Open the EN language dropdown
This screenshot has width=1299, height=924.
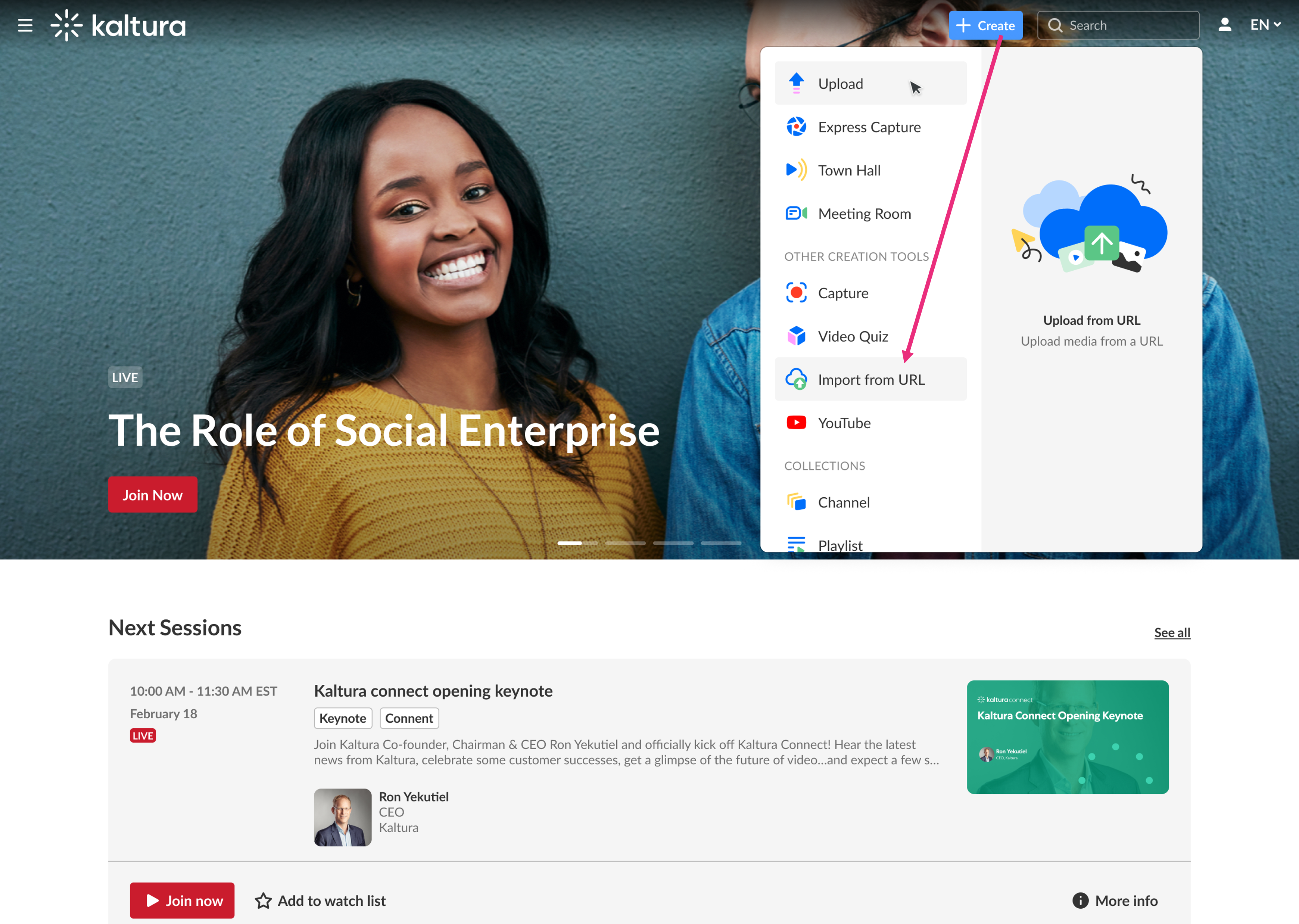(x=1265, y=25)
